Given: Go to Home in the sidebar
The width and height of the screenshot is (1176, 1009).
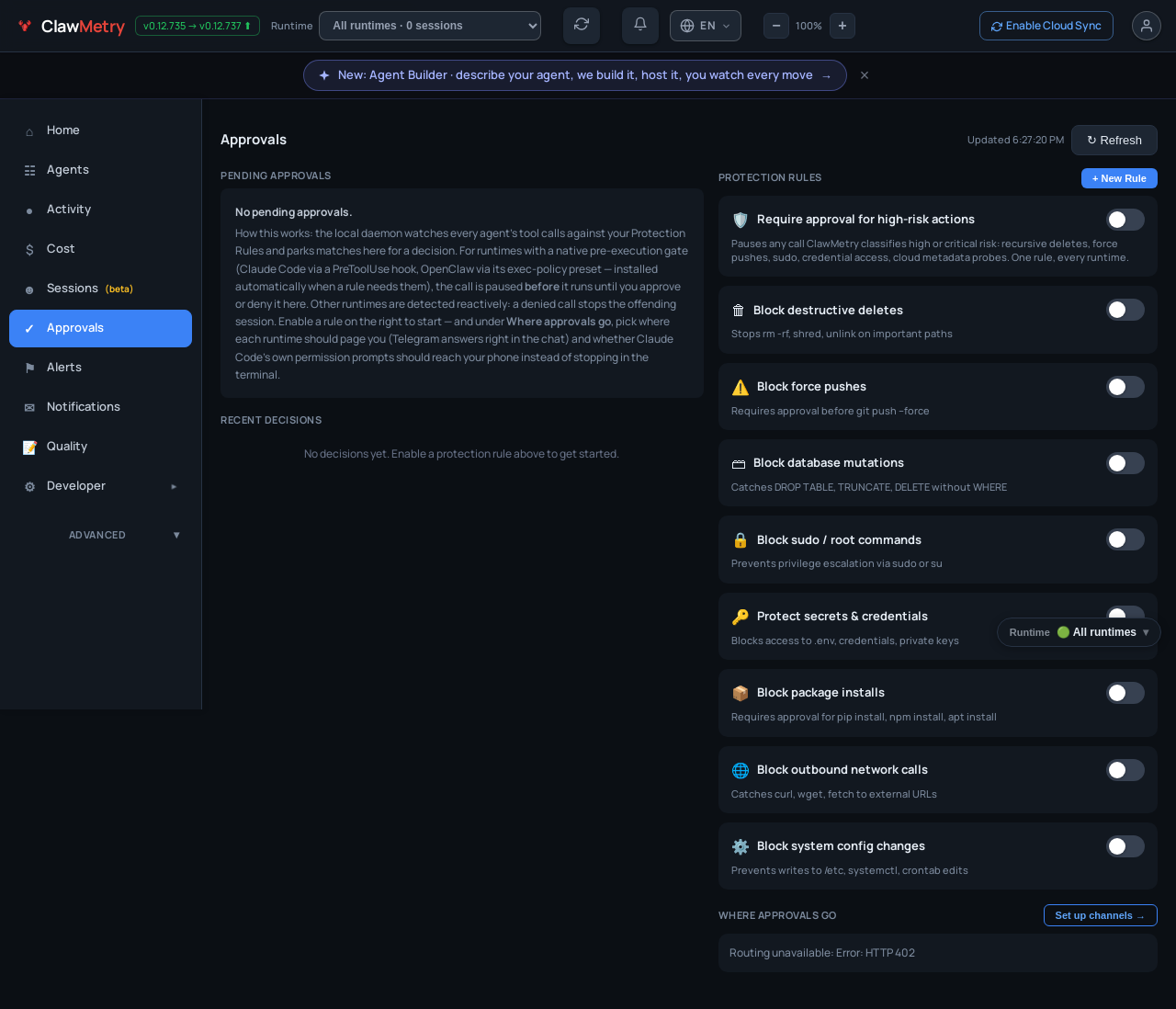Looking at the screenshot, I should click(100, 130).
